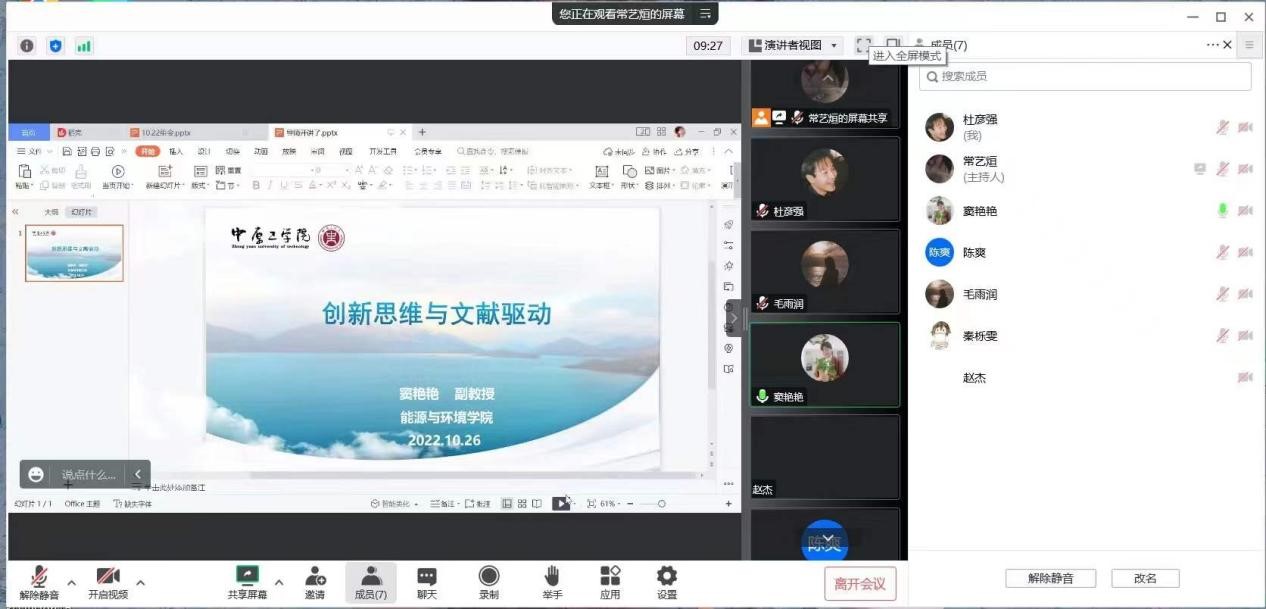Click the Rename button in members panel
The image size is (1266, 609).
tap(1145, 578)
